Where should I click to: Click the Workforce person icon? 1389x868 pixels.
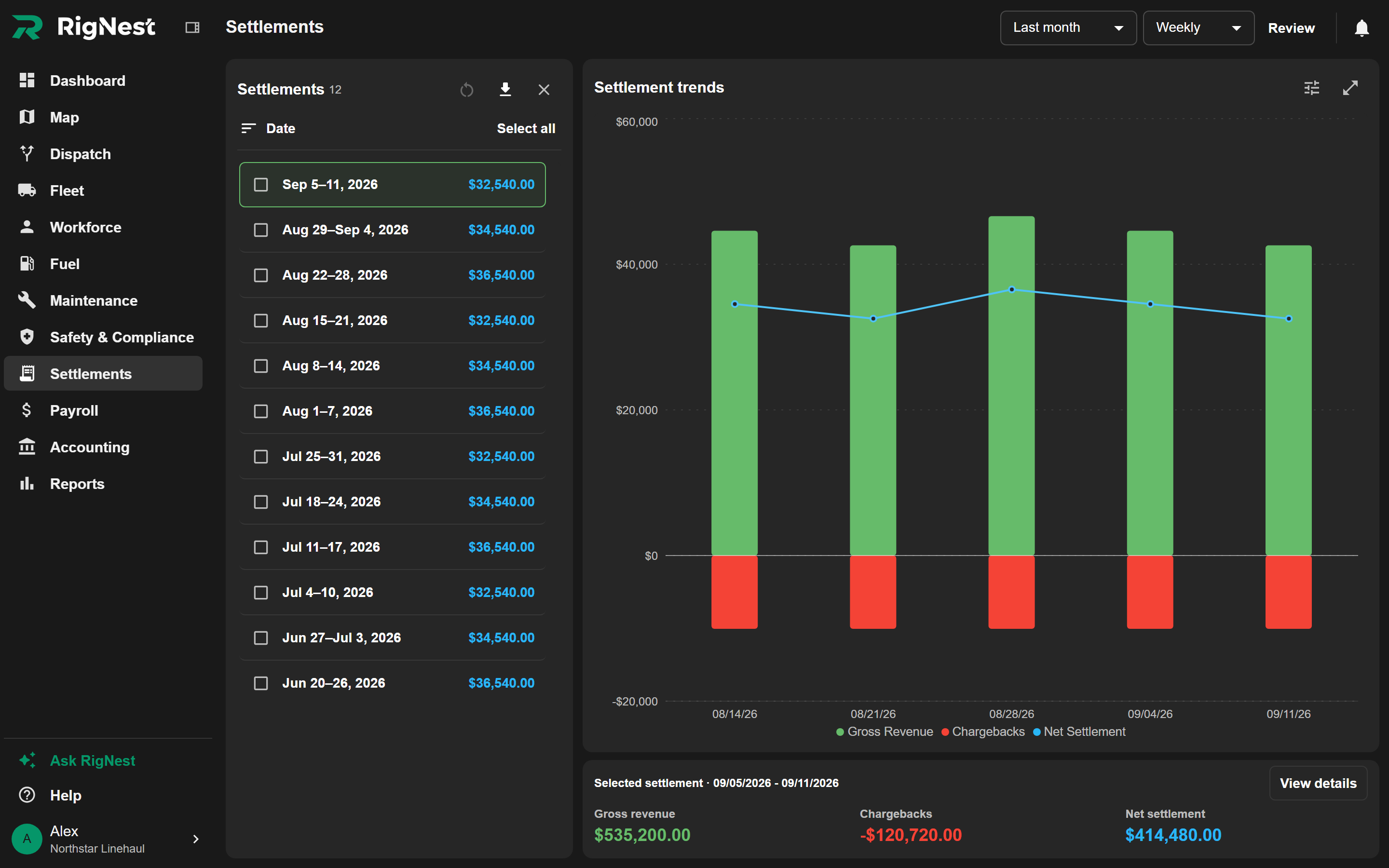click(x=27, y=227)
